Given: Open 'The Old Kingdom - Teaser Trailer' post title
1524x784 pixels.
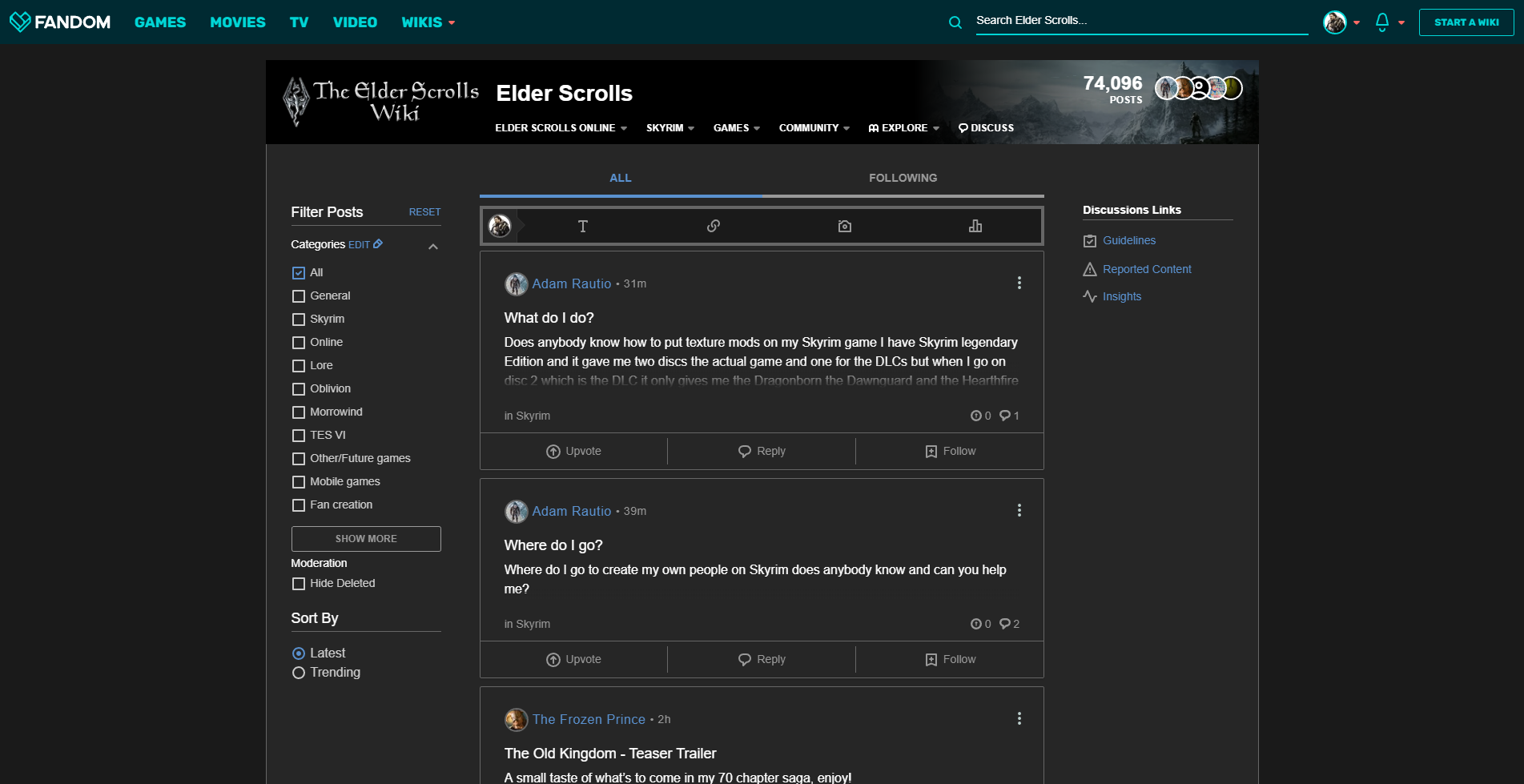Looking at the screenshot, I should [x=610, y=754].
